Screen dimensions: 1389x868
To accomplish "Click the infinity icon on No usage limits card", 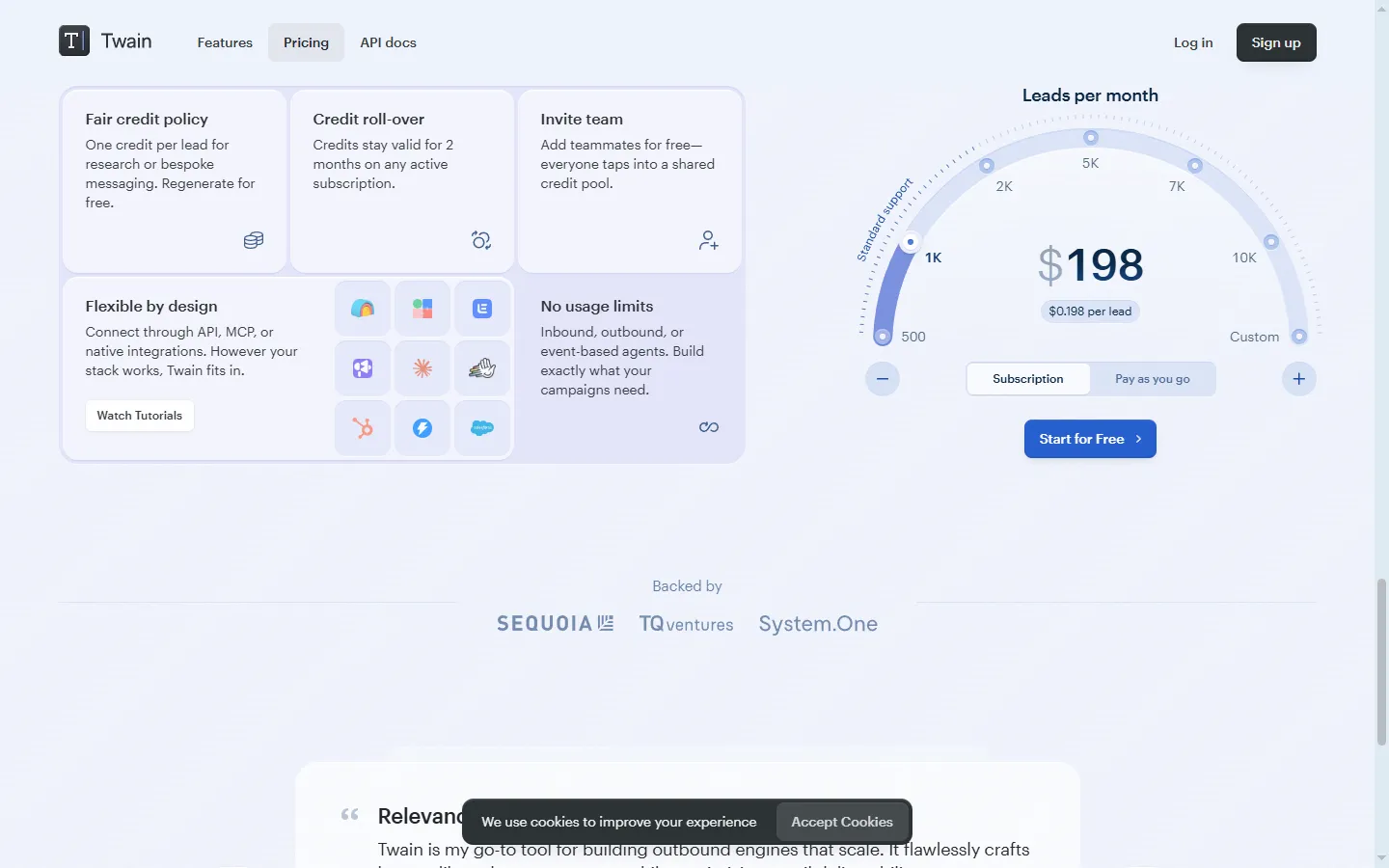I will pyautogui.click(x=708, y=426).
